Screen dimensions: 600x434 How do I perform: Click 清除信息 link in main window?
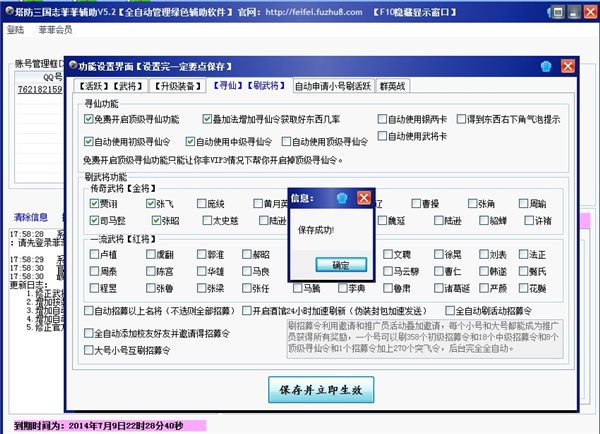pos(31,217)
